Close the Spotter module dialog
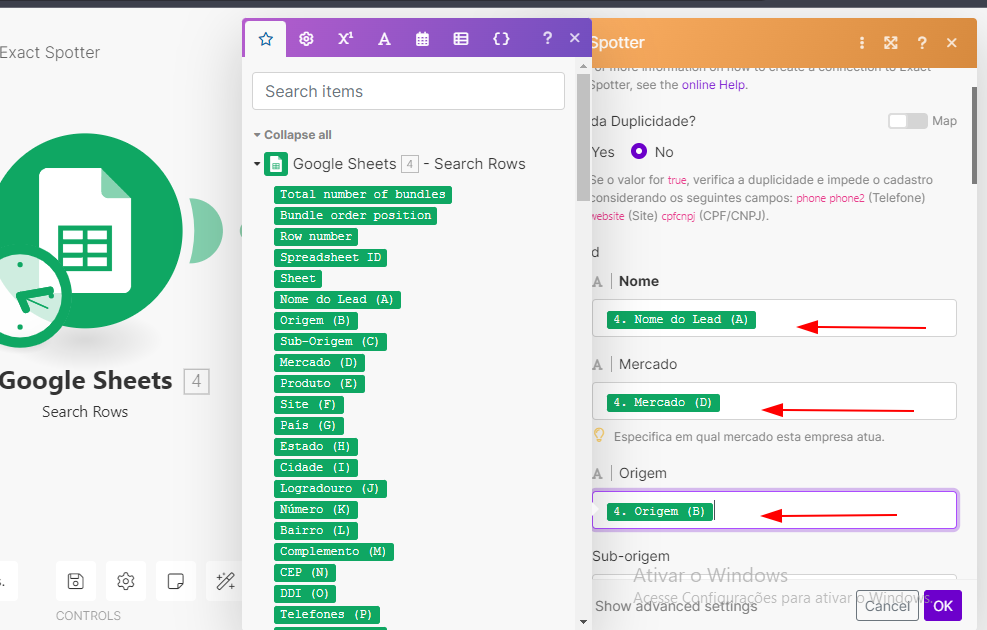This screenshot has width=987, height=630. coord(951,43)
